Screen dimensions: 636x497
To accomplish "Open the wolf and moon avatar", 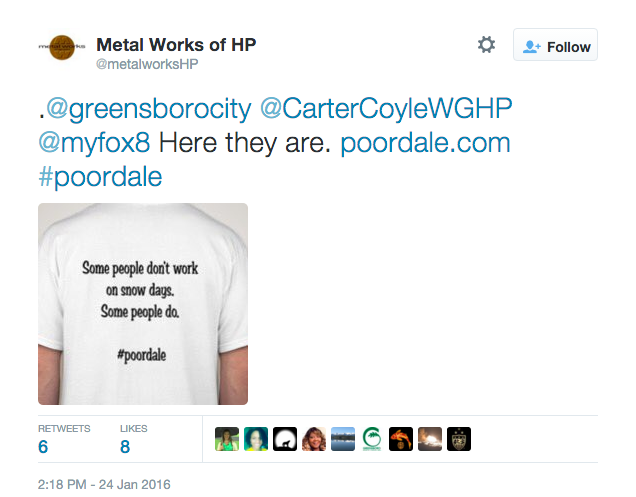I will click(285, 439).
